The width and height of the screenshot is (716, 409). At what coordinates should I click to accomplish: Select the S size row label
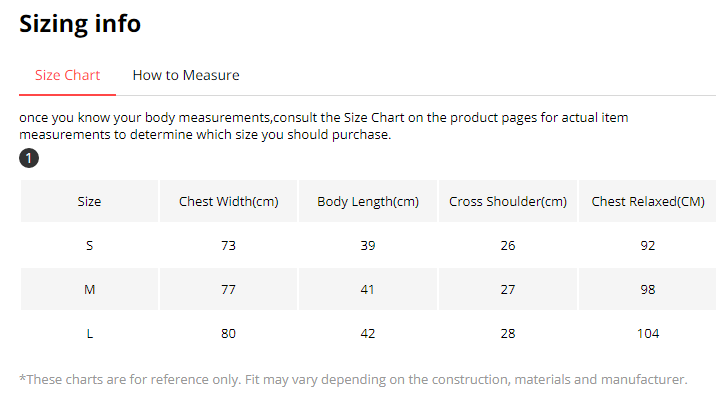(89, 246)
